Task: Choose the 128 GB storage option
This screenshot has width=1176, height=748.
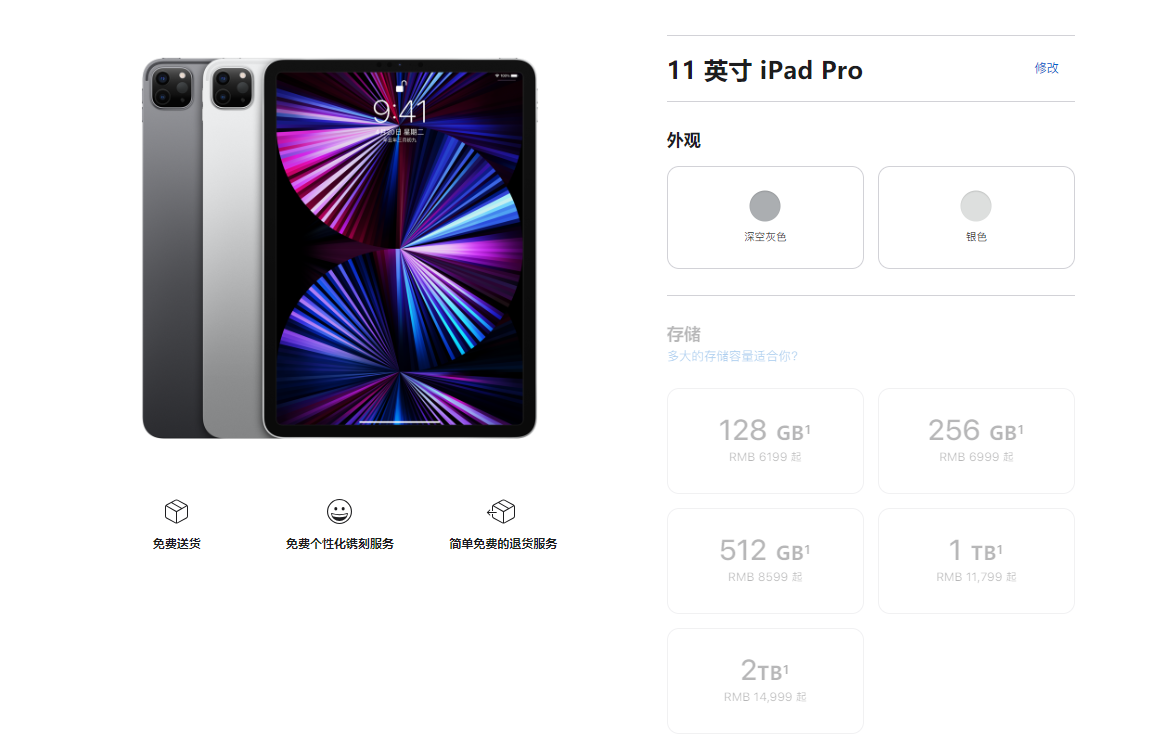Action: [x=765, y=441]
